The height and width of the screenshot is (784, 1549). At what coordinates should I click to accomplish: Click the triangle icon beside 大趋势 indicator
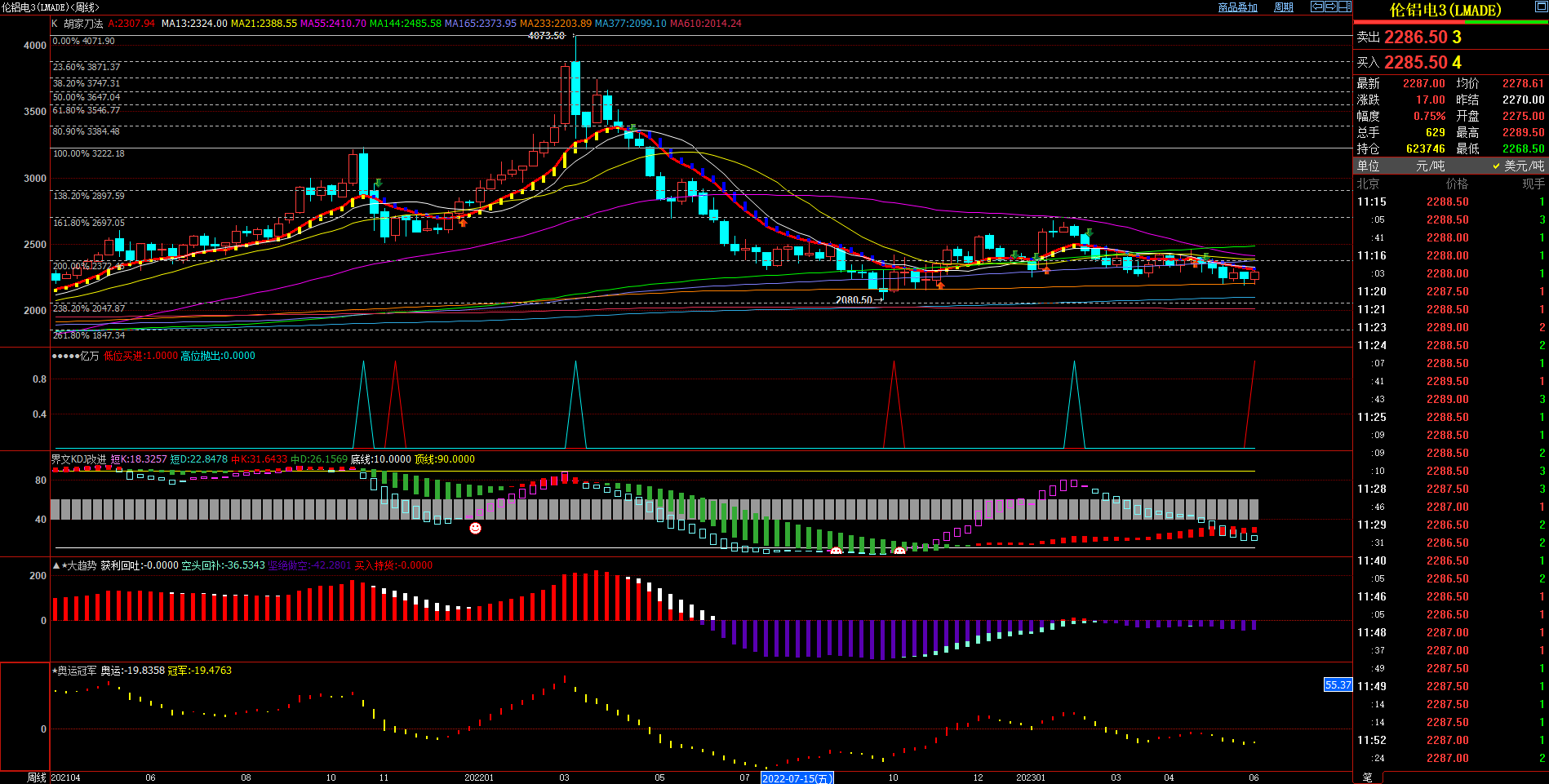coord(55,565)
